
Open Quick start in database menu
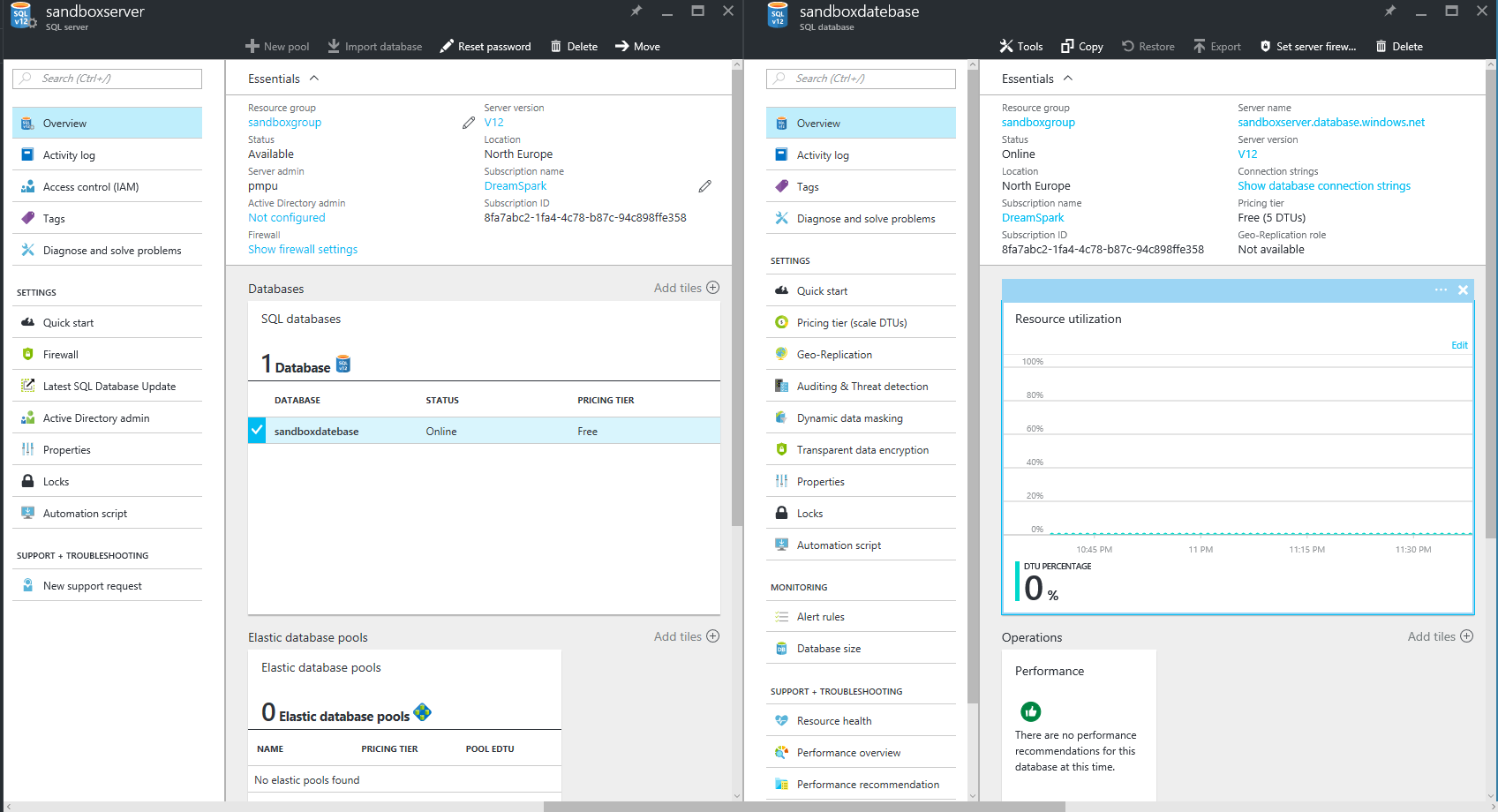(861, 291)
